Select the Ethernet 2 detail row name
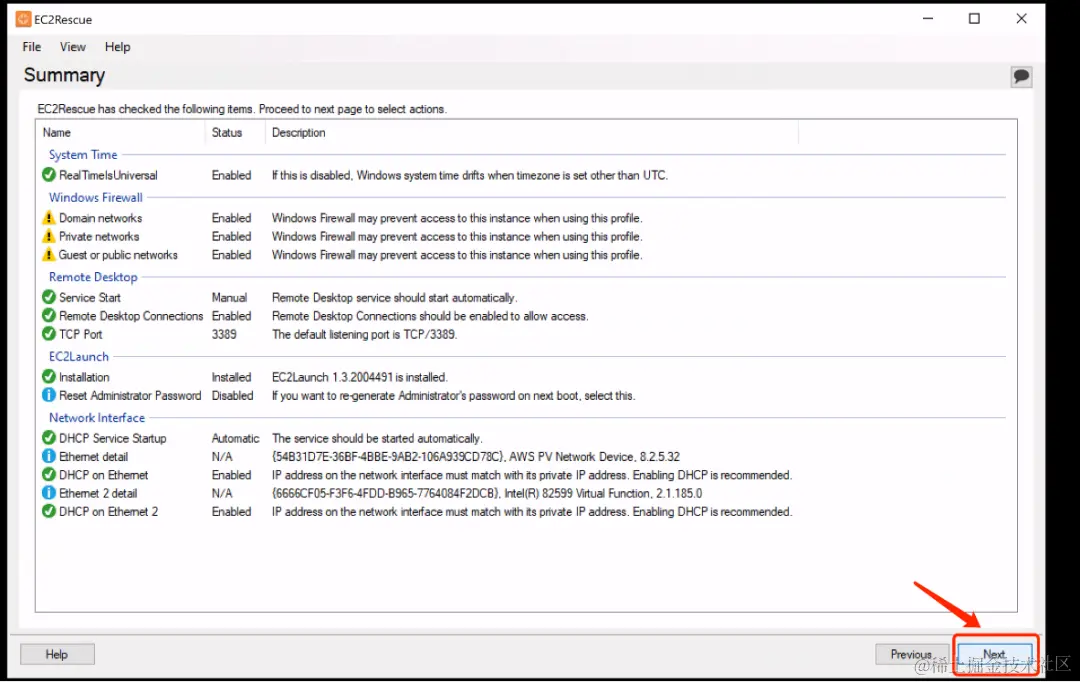Screen dimensions: 1080x682 coord(98,494)
